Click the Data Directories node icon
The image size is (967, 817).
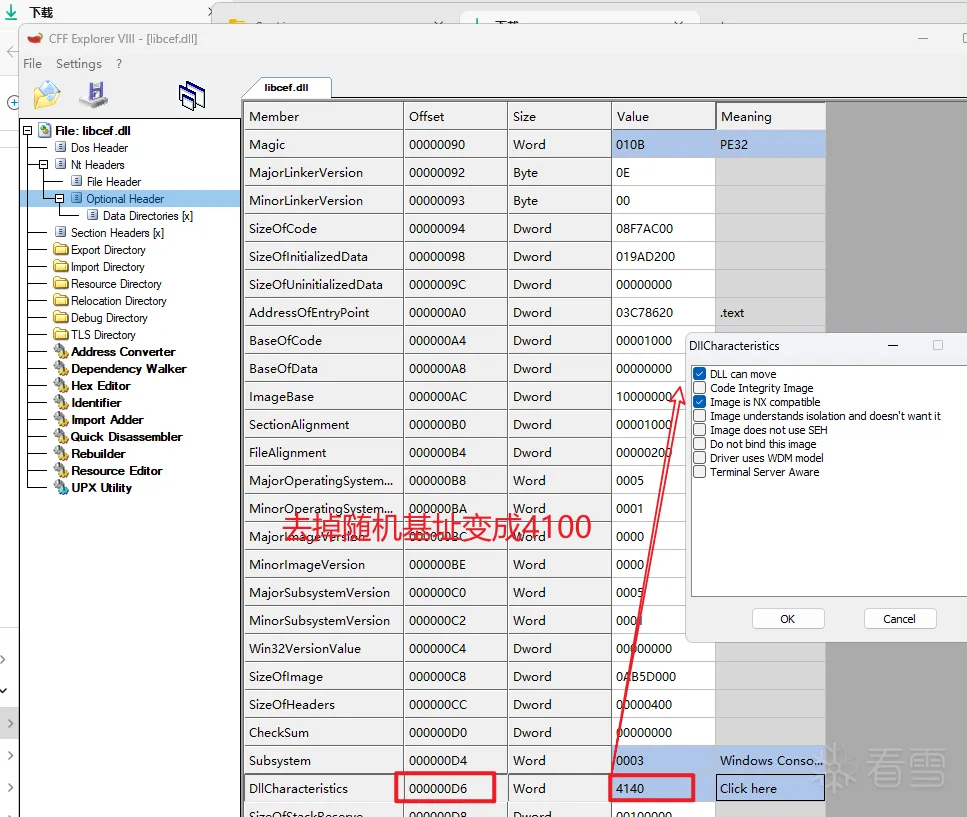pyautogui.click(x=93, y=215)
